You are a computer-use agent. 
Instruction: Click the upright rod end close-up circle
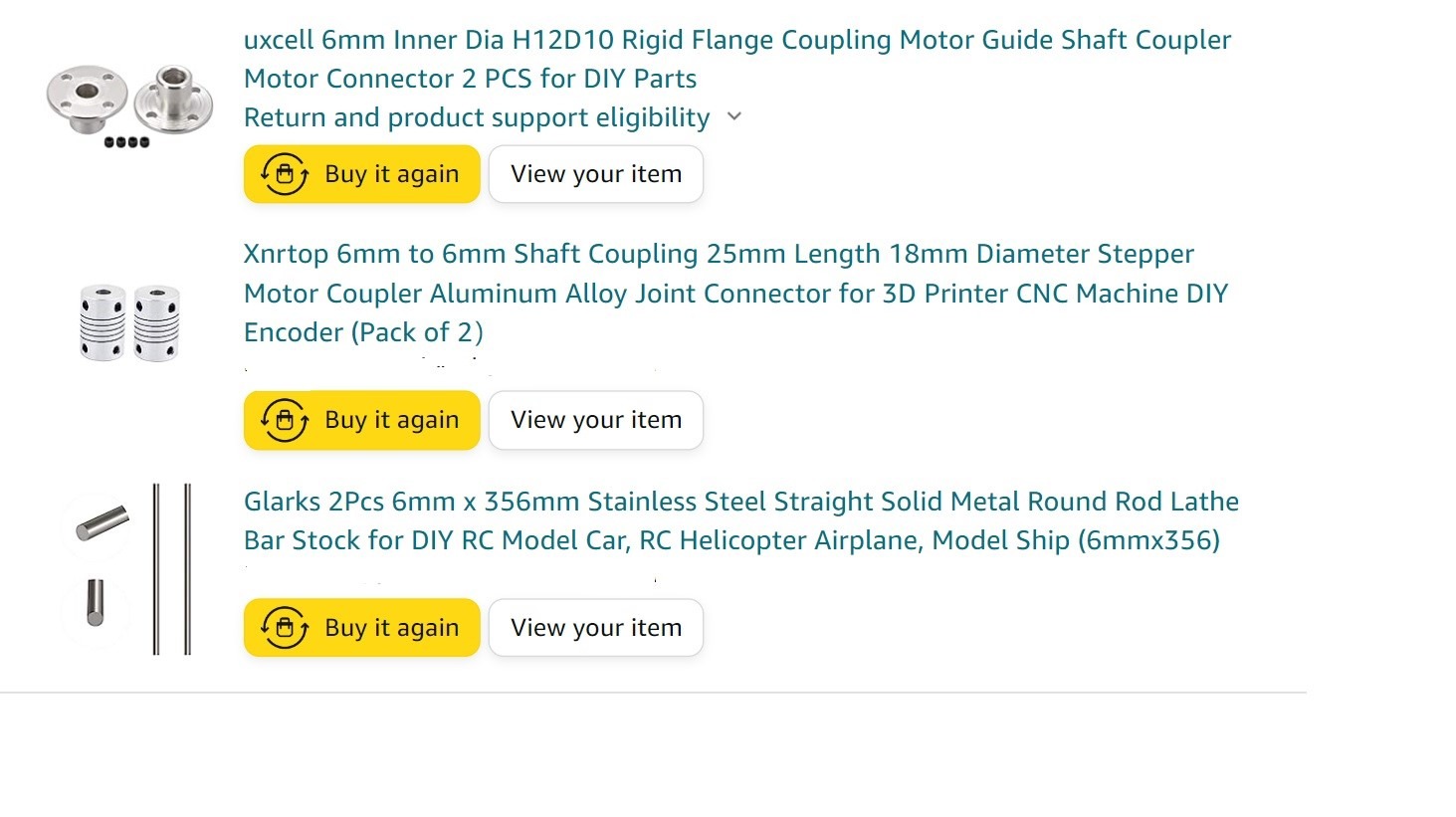(96, 608)
